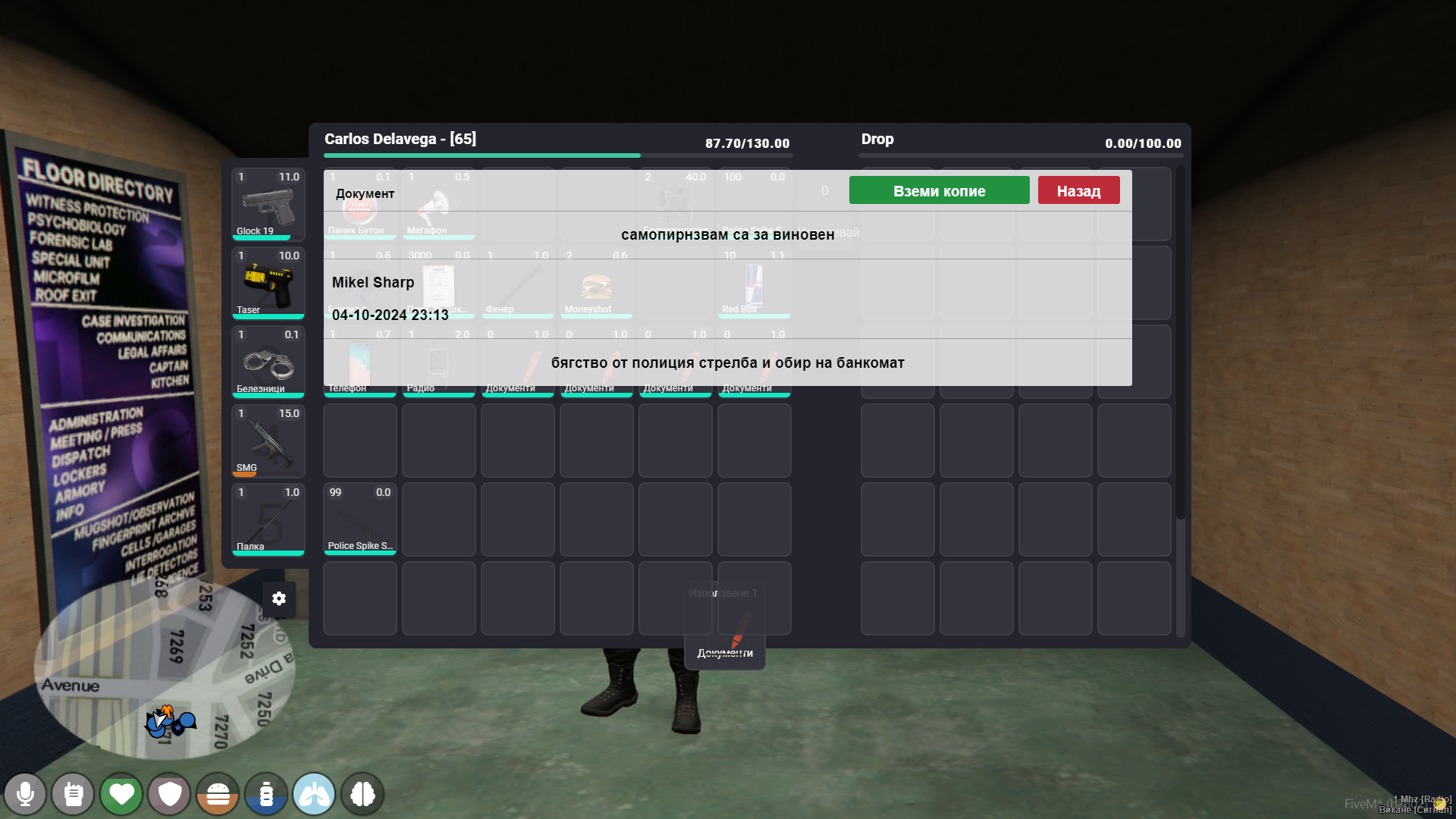
Task: Click the Police Spike S... item
Action: [x=360, y=519]
